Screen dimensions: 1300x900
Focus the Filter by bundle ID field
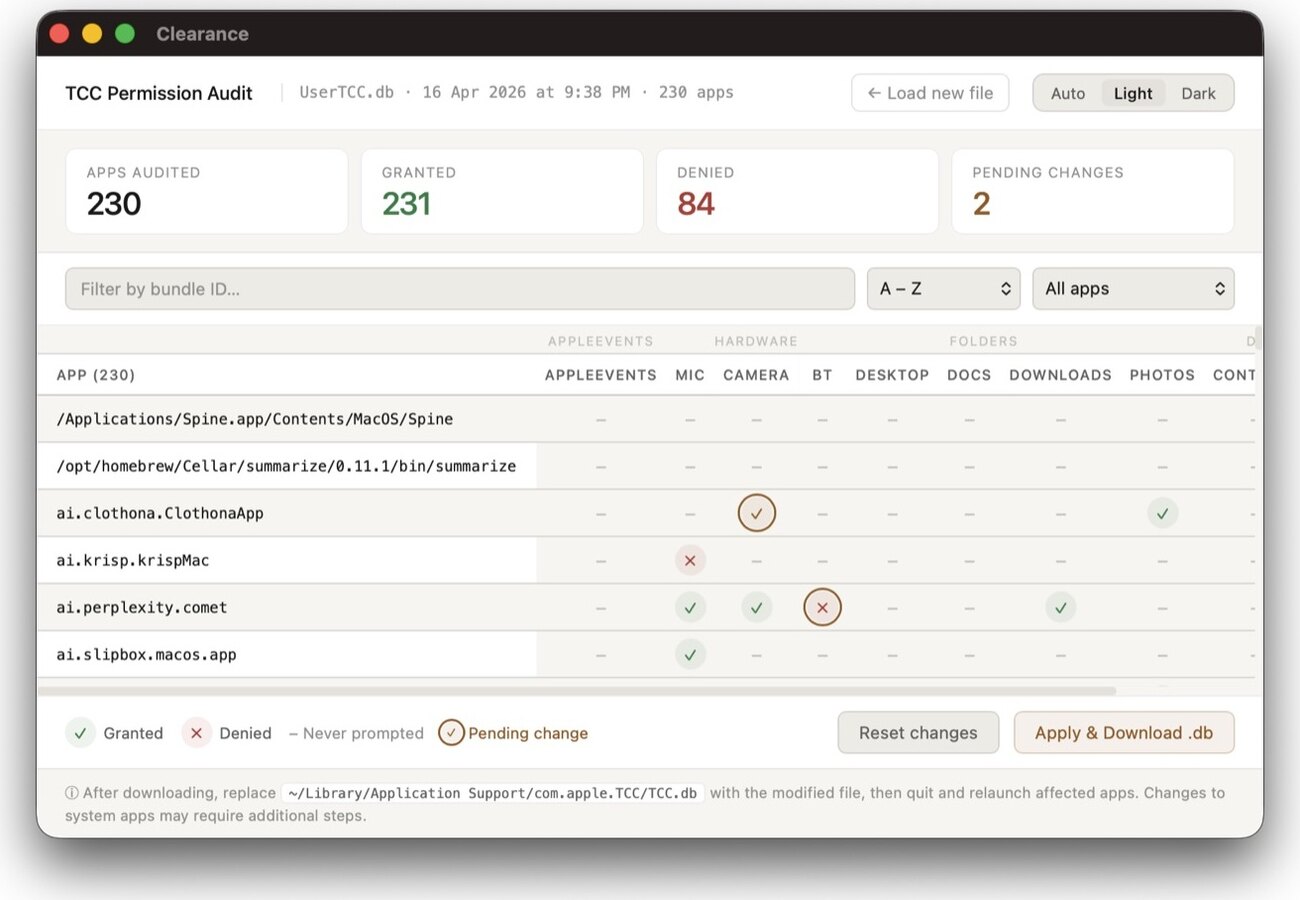pyautogui.click(x=460, y=289)
